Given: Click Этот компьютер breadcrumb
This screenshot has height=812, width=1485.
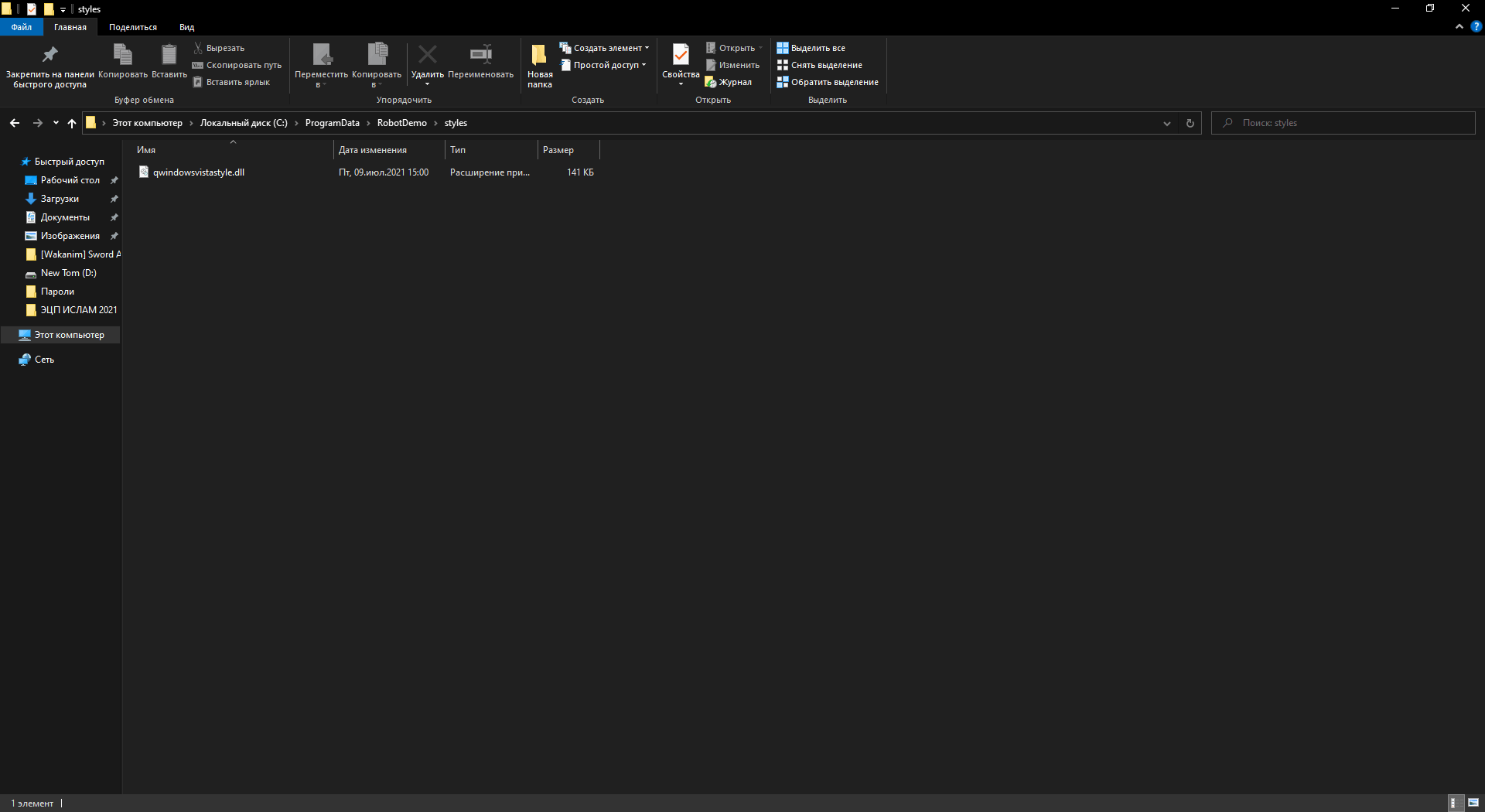Looking at the screenshot, I should point(148,123).
